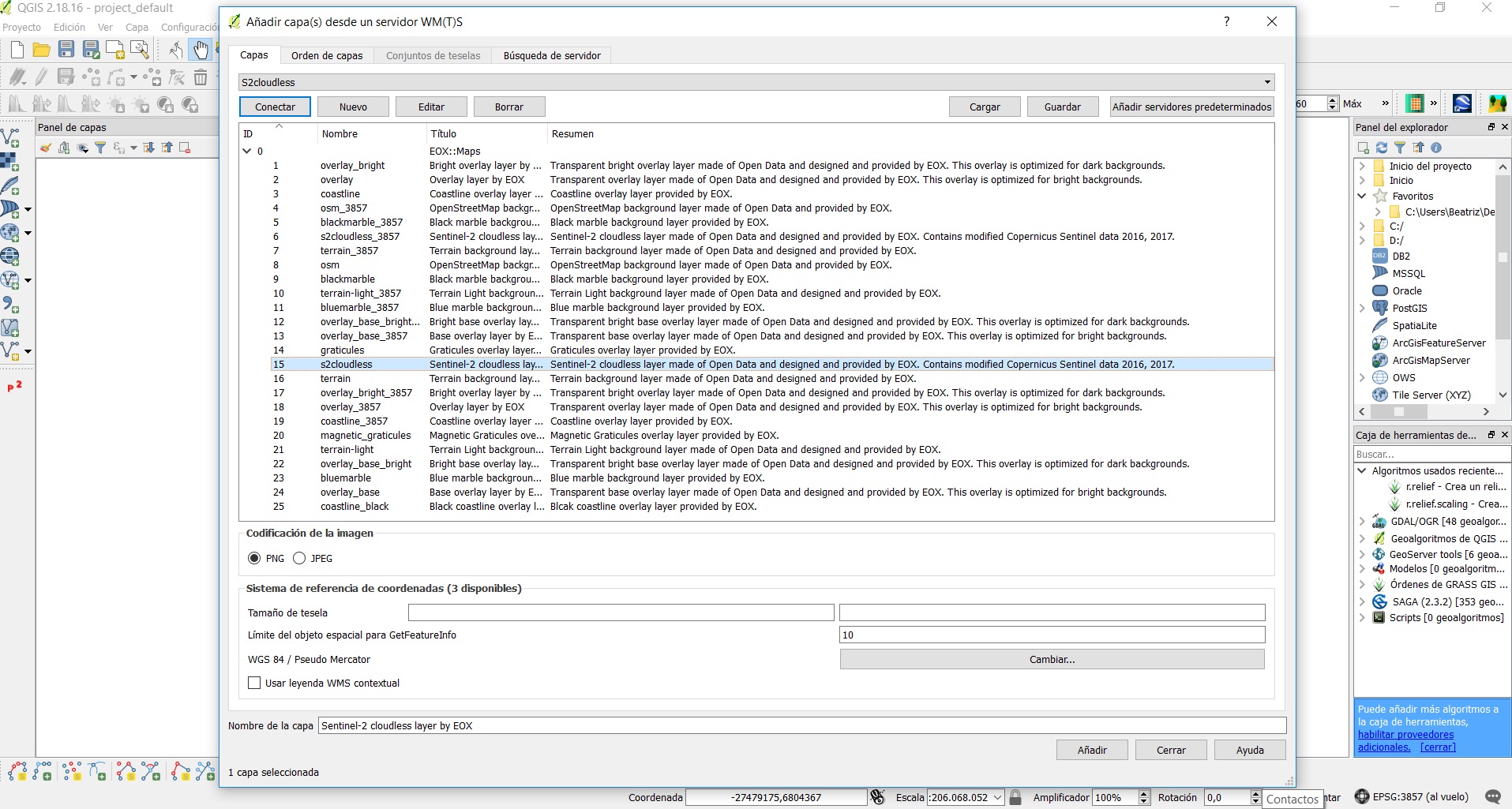Increase the Amplificador spinner value
The height and width of the screenshot is (809, 1512).
1144,793
